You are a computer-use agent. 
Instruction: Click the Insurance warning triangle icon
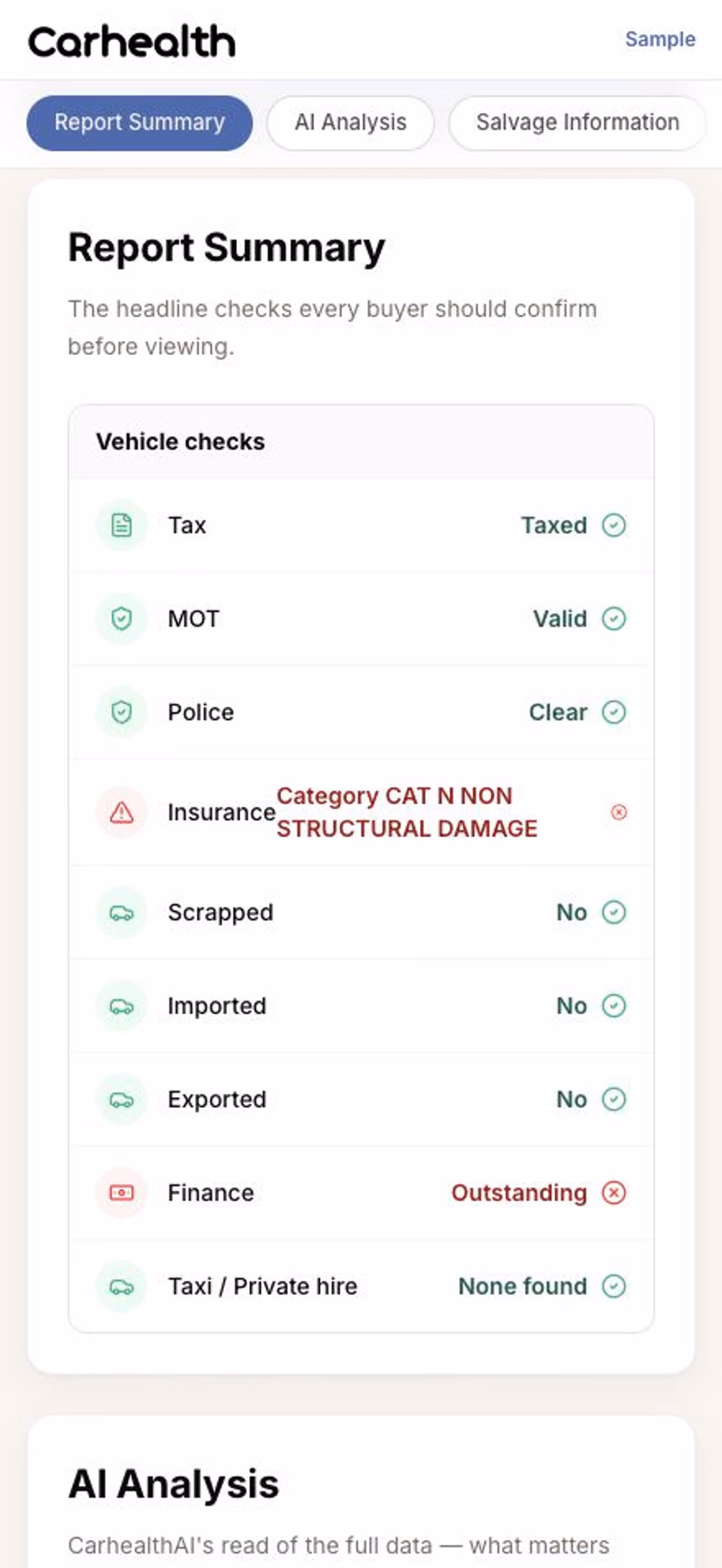(122, 812)
